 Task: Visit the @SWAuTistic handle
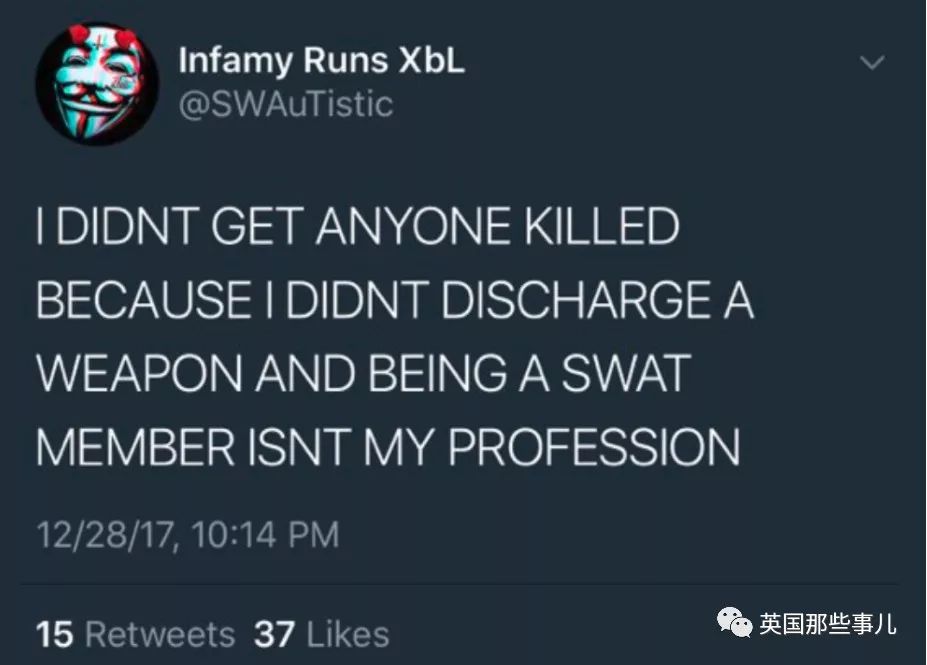click(286, 105)
